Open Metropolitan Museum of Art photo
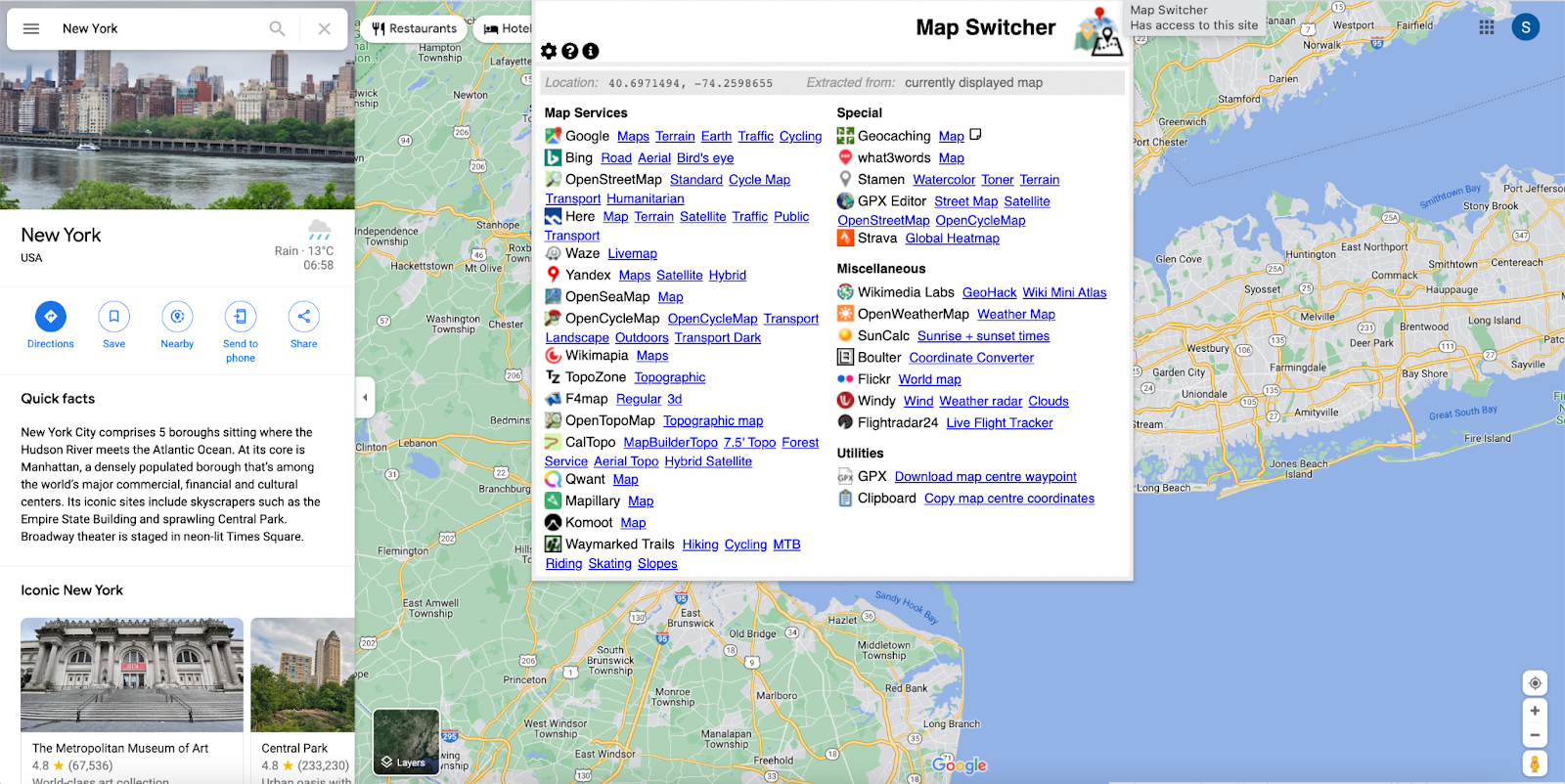The height and width of the screenshot is (784, 1565). [x=132, y=675]
